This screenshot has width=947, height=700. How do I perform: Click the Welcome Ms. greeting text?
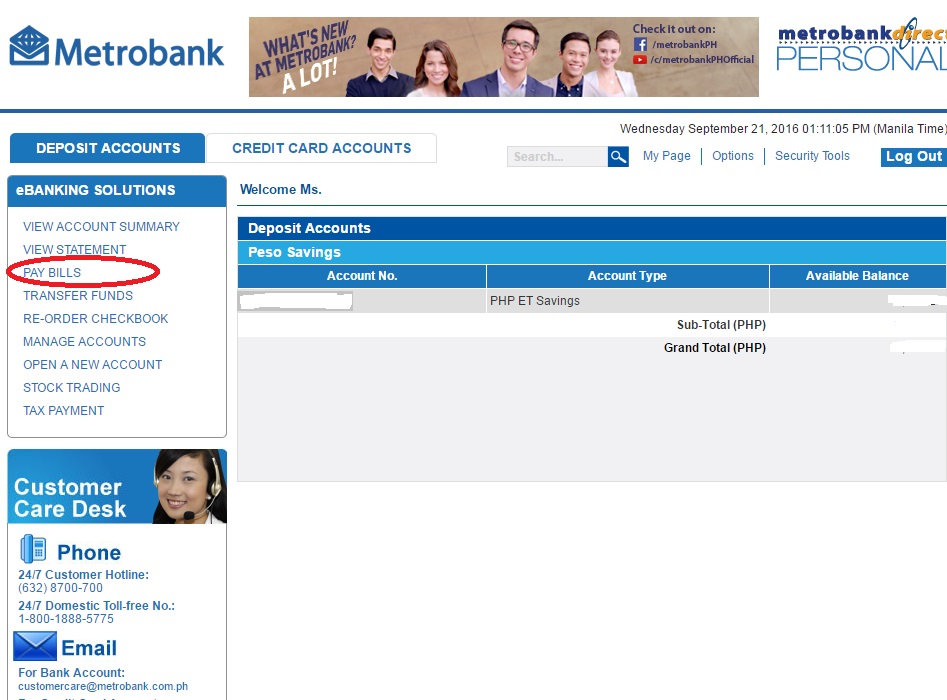[281, 190]
